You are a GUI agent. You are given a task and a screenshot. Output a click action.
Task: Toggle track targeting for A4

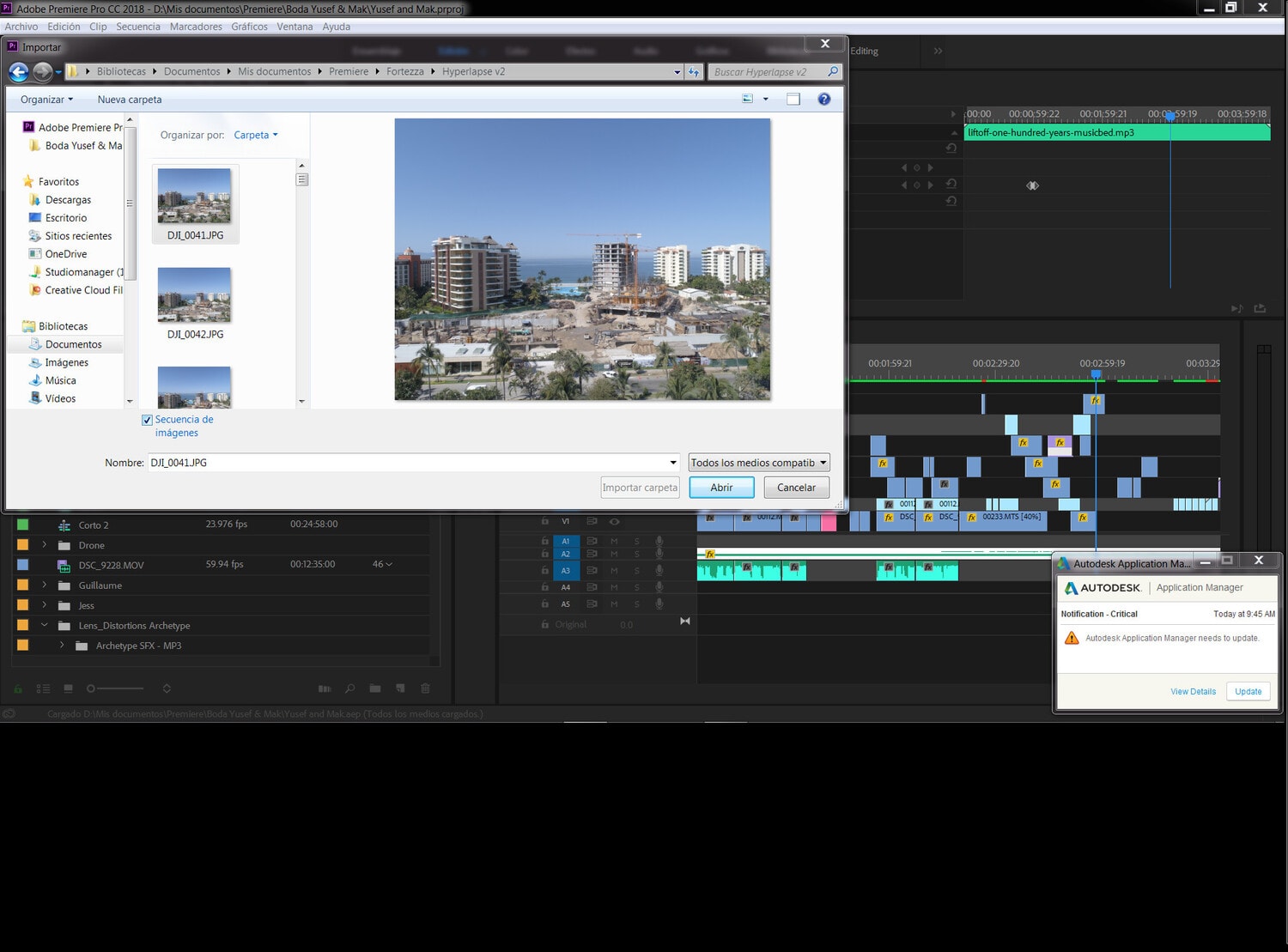click(566, 587)
